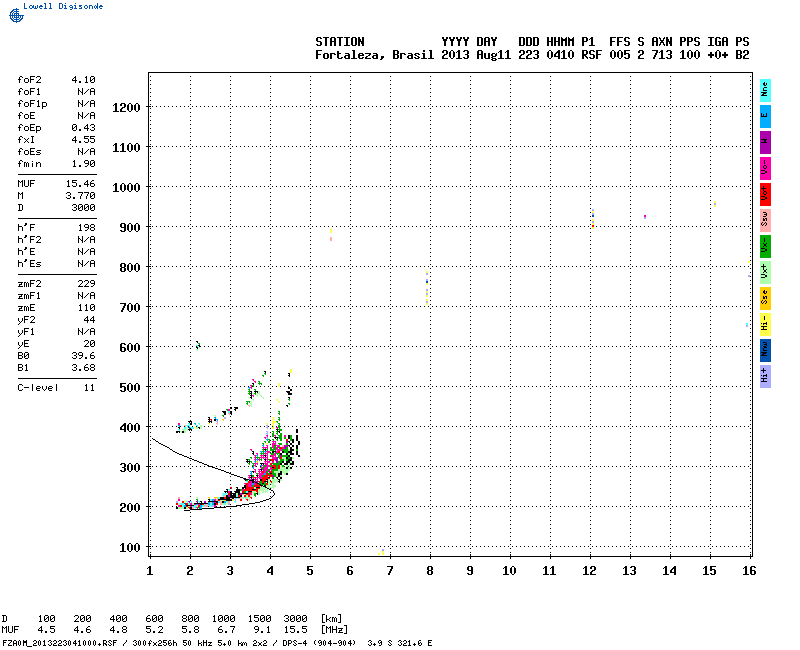Image resolution: width=800 pixels, height=650 pixels.
Task: Click the MUF value 15.5 in bottom table
Action: point(295,630)
